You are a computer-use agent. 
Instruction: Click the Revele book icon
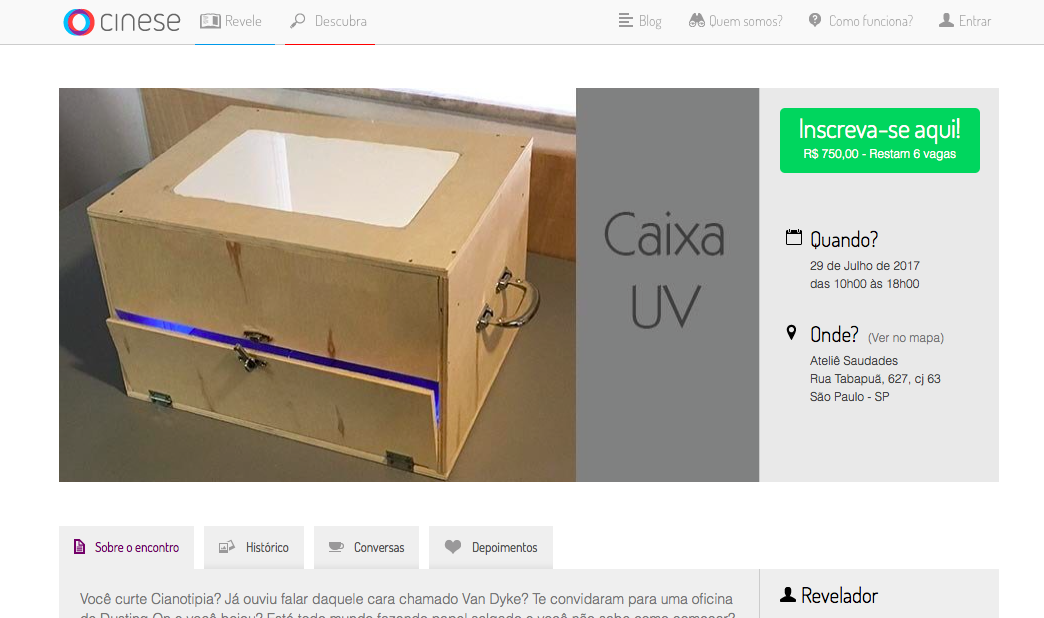[210, 21]
